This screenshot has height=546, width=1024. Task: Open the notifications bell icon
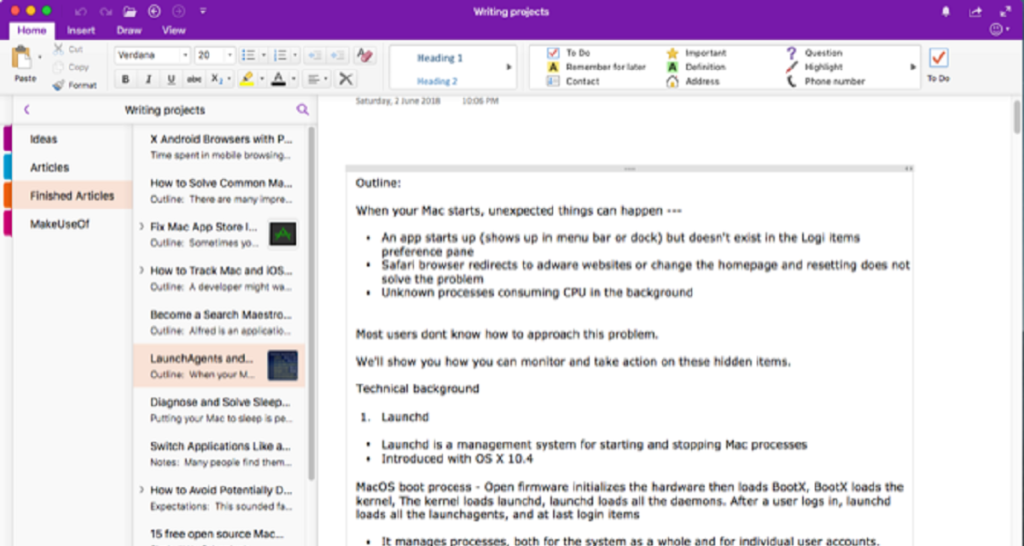pyautogui.click(x=946, y=12)
